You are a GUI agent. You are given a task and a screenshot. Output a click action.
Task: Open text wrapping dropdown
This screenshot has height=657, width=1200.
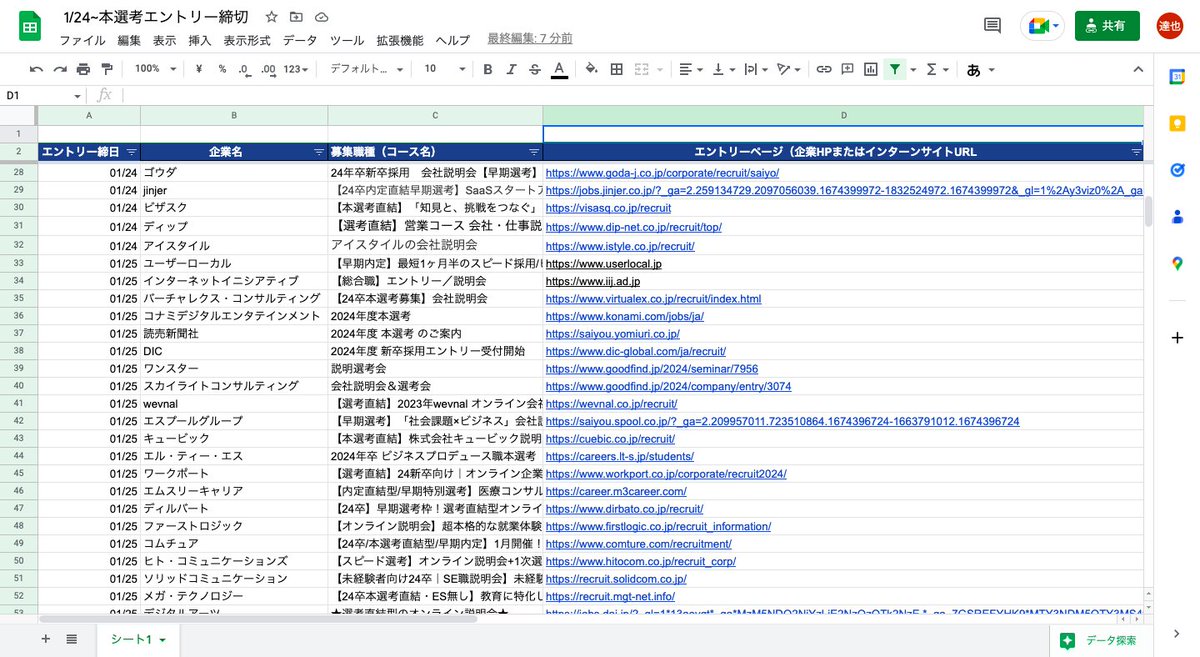tap(756, 69)
